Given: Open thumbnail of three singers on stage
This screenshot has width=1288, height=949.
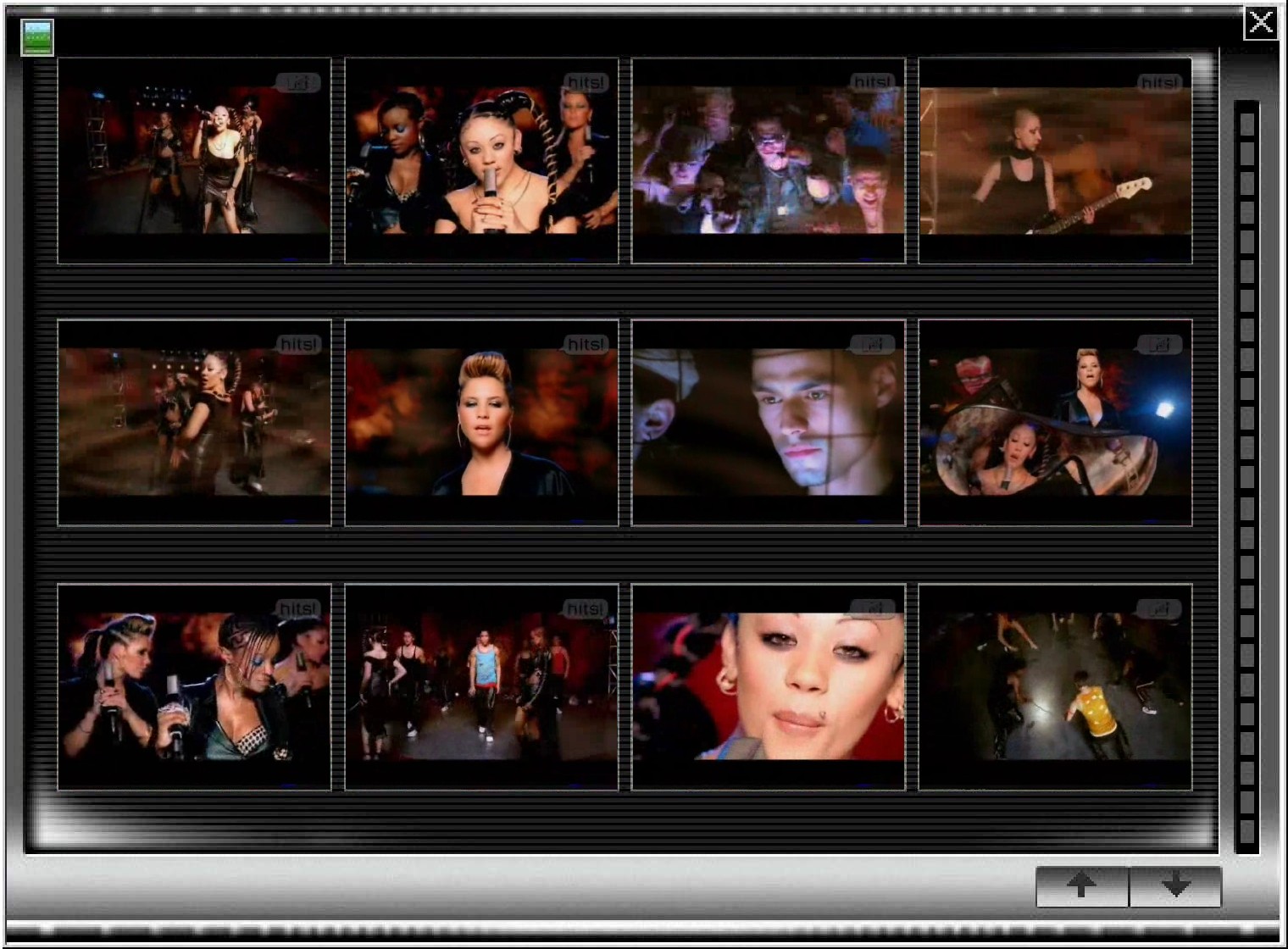Looking at the screenshot, I should click(x=194, y=161).
